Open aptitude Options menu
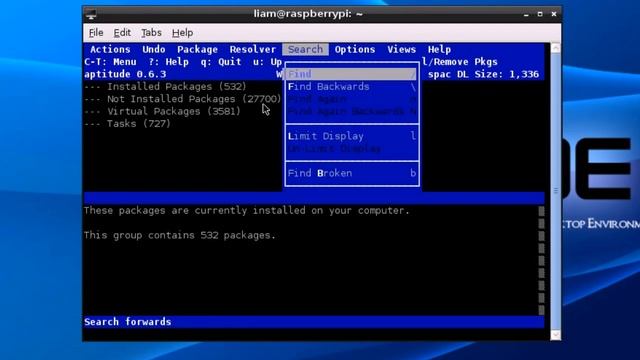 pos(355,49)
